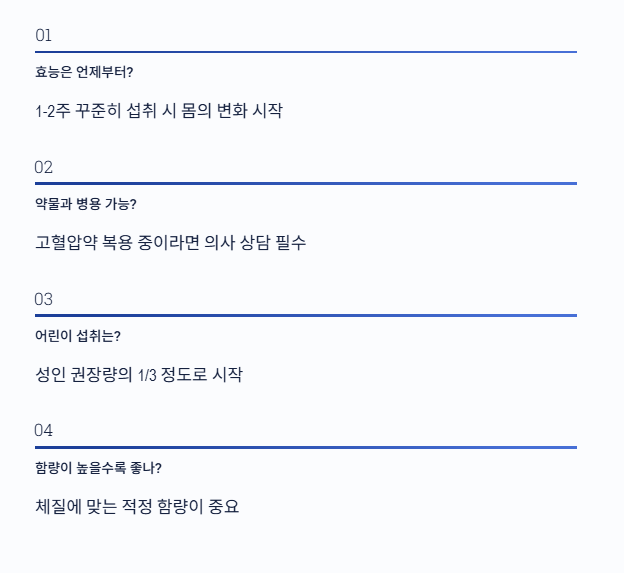Click the word '고혈압약' in second answer
Screen dimensions: 624x573
pos(66,242)
